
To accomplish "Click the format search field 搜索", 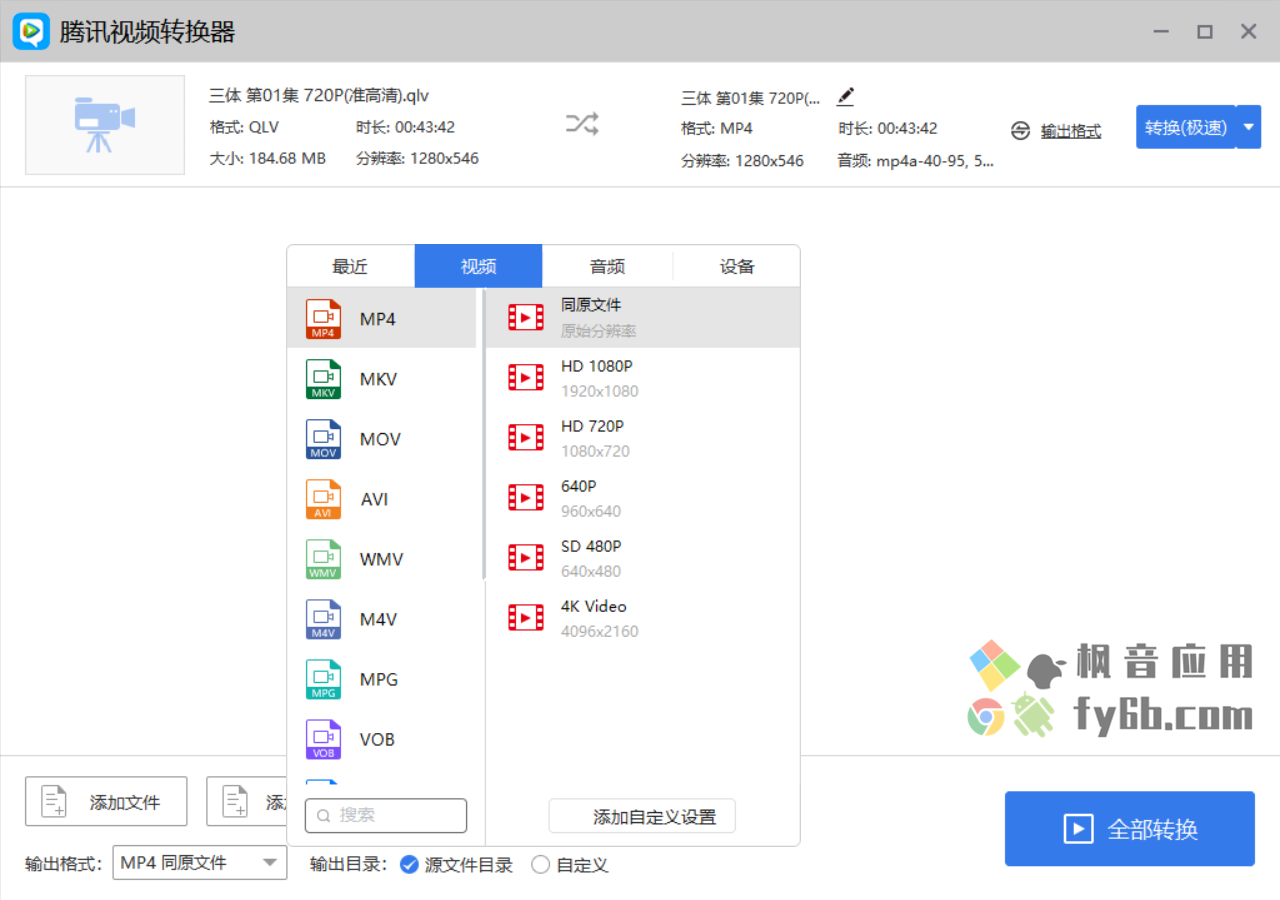I will click(x=386, y=815).
